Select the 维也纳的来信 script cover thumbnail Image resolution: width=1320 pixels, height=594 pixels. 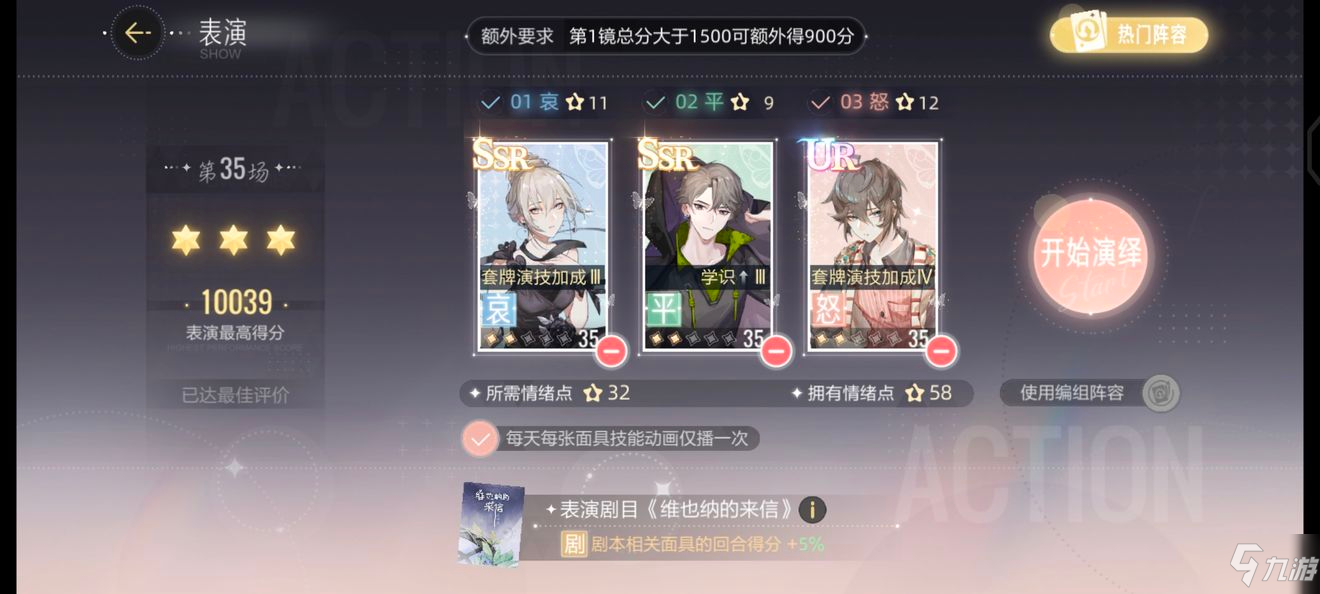pos(491,525)
